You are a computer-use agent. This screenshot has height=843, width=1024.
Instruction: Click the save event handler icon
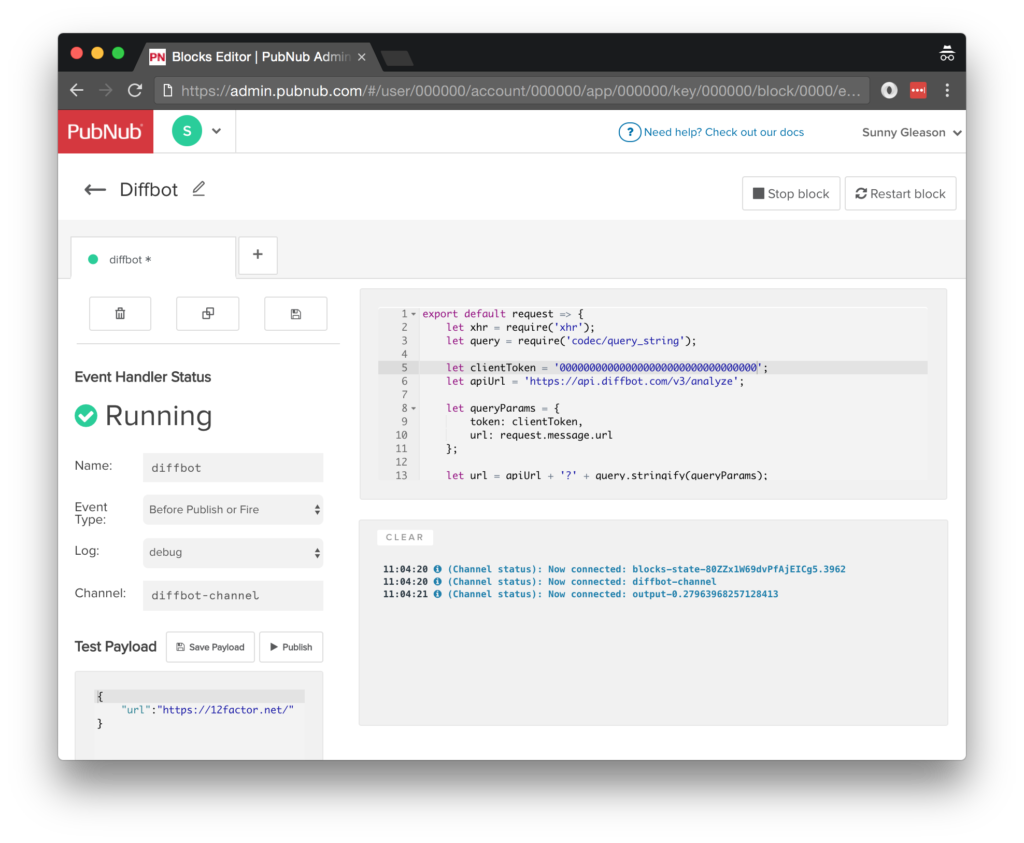tap(295, 314)
